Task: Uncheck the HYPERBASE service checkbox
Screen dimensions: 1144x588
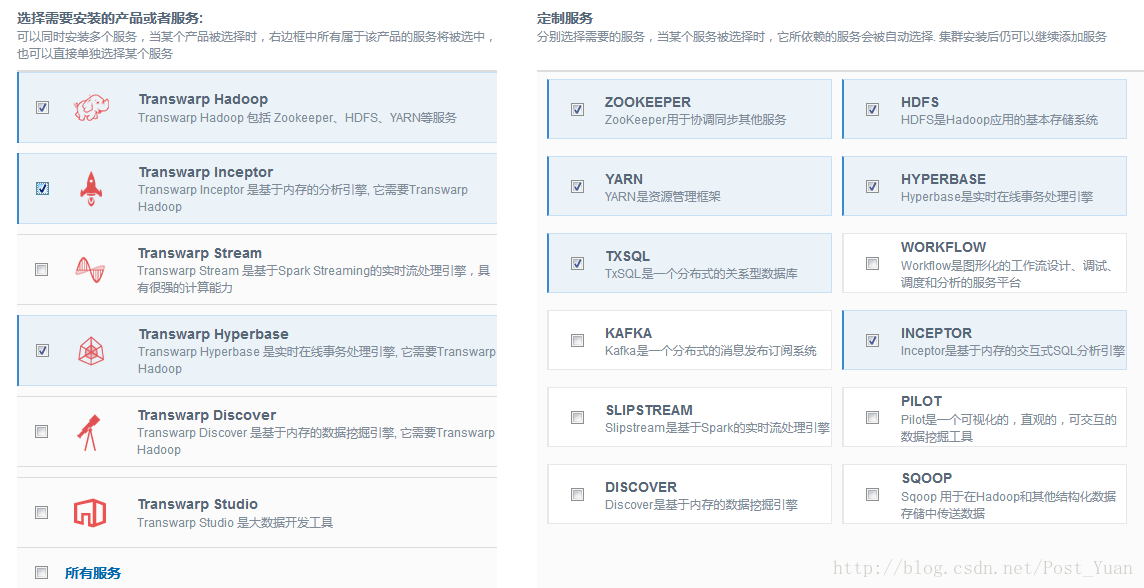Action: (x=872, y=186)
